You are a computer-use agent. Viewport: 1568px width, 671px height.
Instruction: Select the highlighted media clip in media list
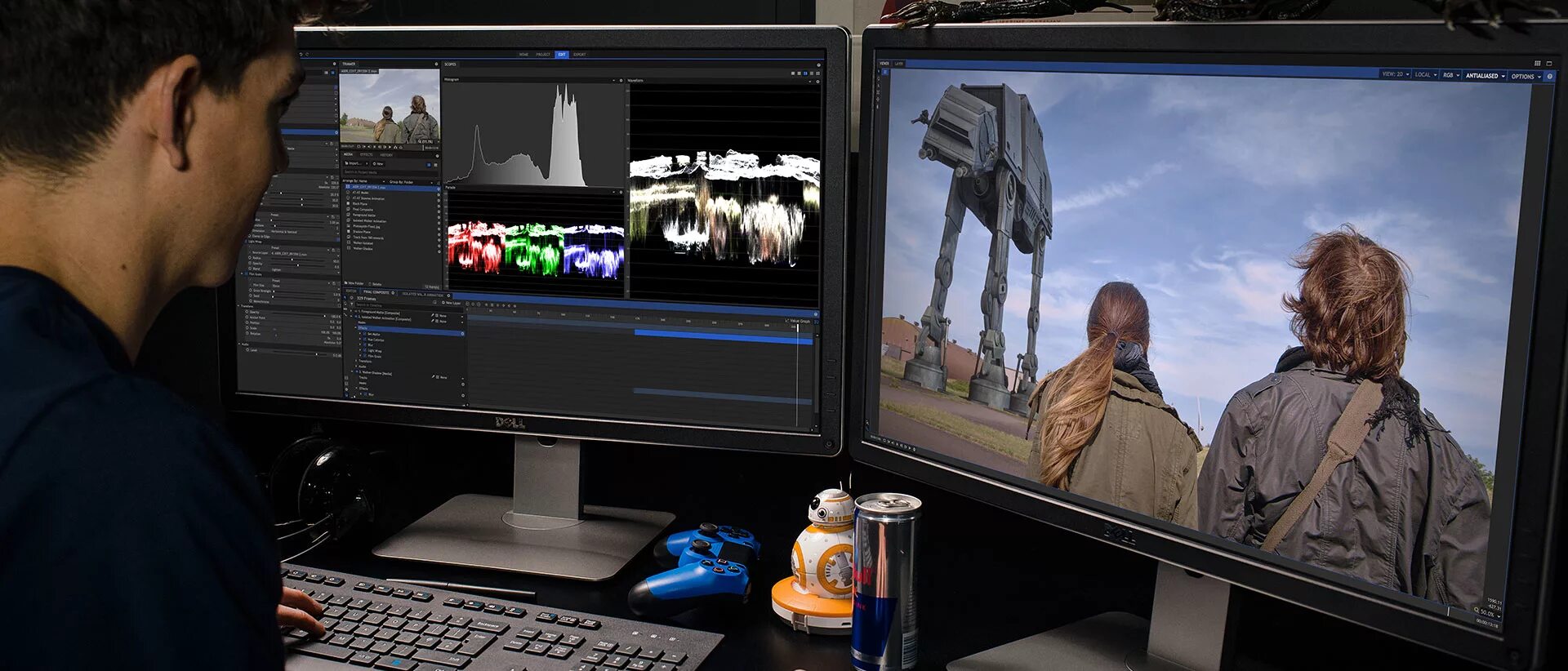392,187
